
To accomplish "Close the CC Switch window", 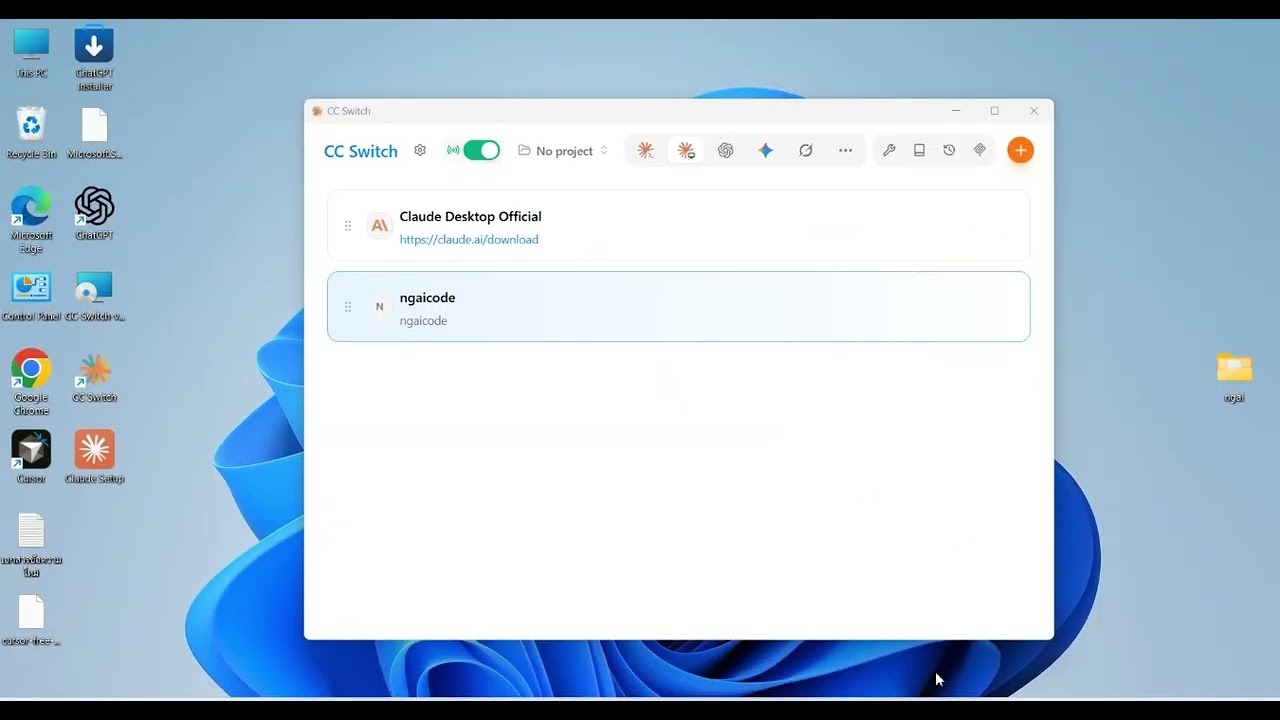I will click(1034, 111).
